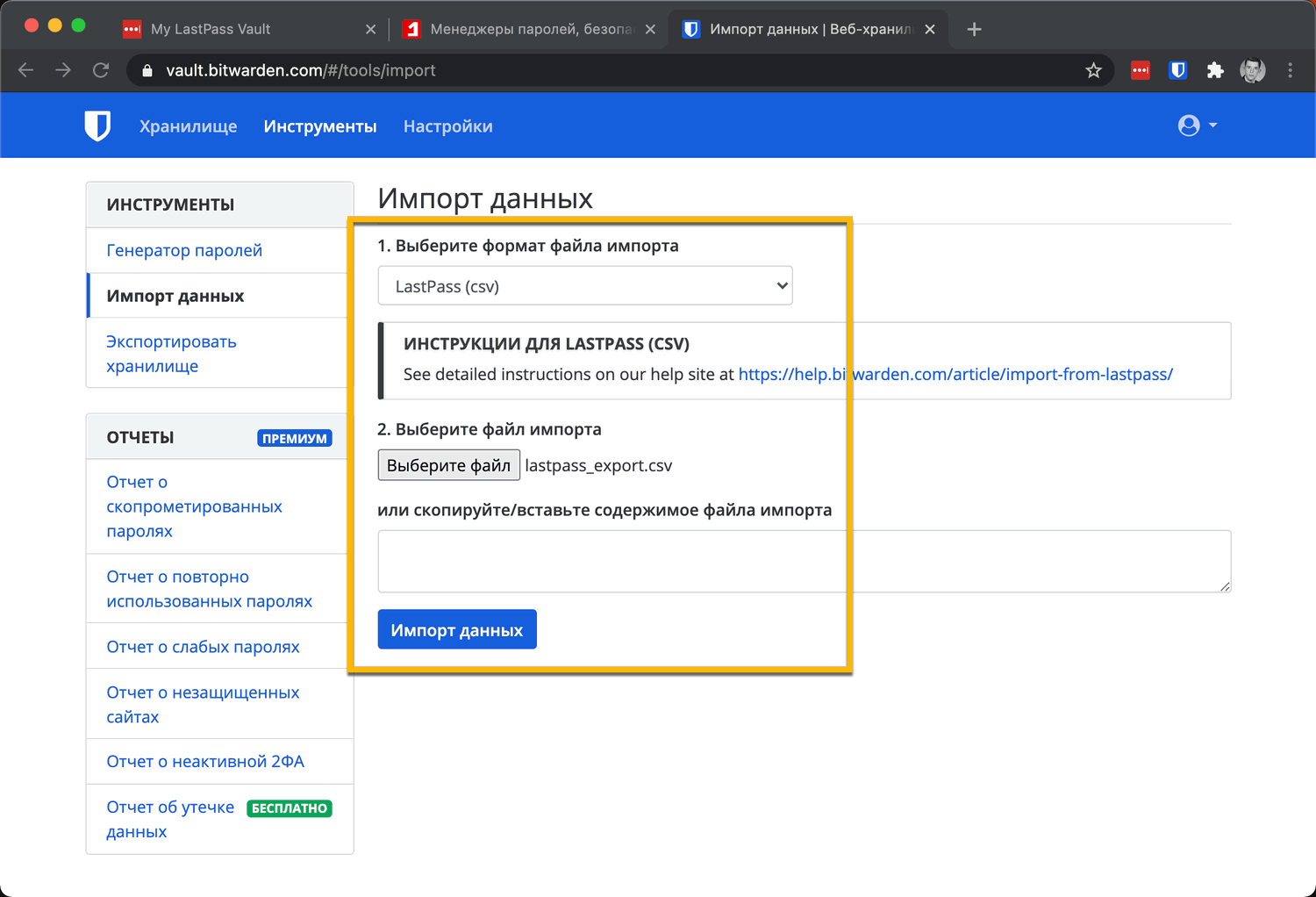Click the Импорт данных page heading
The height and width of the screenshot is (897, 1316).
coord(485,198)
